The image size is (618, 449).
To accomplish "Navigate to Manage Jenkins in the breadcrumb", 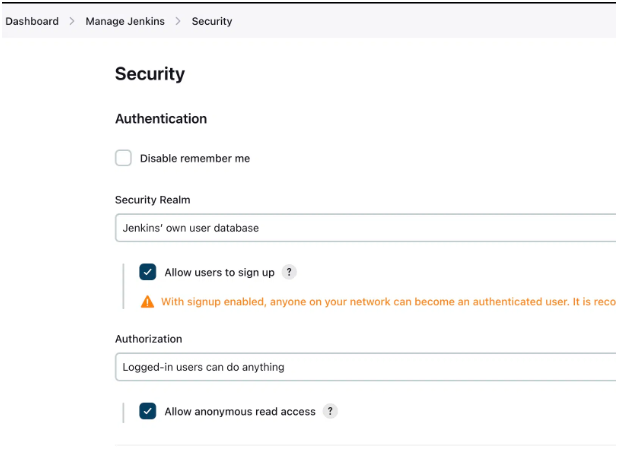I will 125,21.
